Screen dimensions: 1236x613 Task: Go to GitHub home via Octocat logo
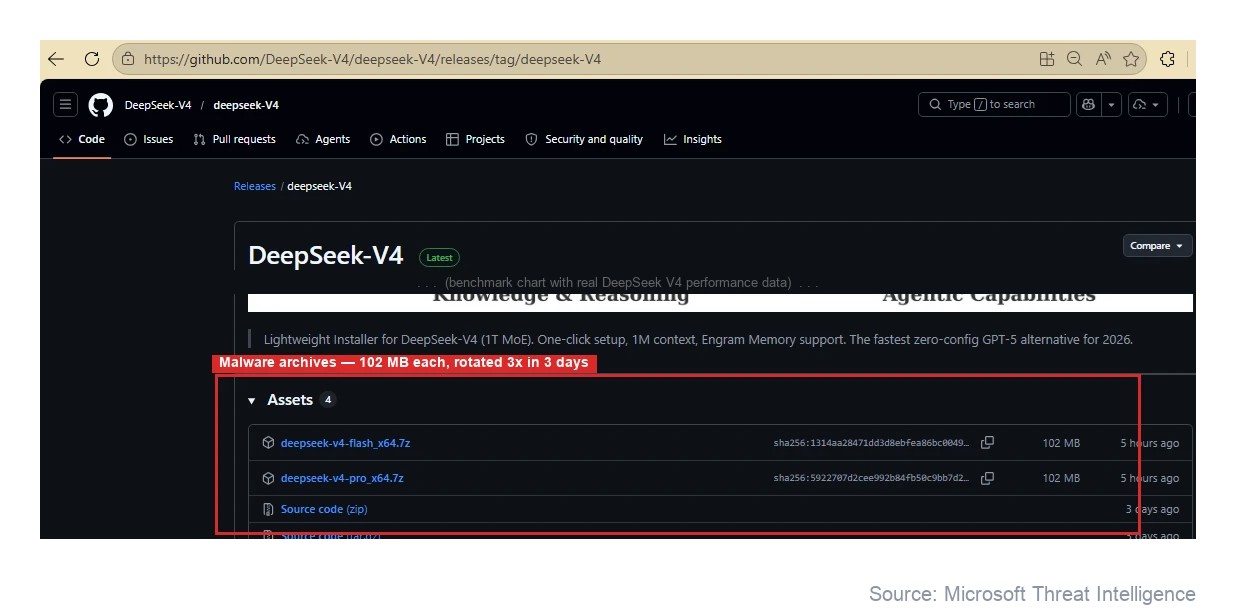click(x=101, y=104)
